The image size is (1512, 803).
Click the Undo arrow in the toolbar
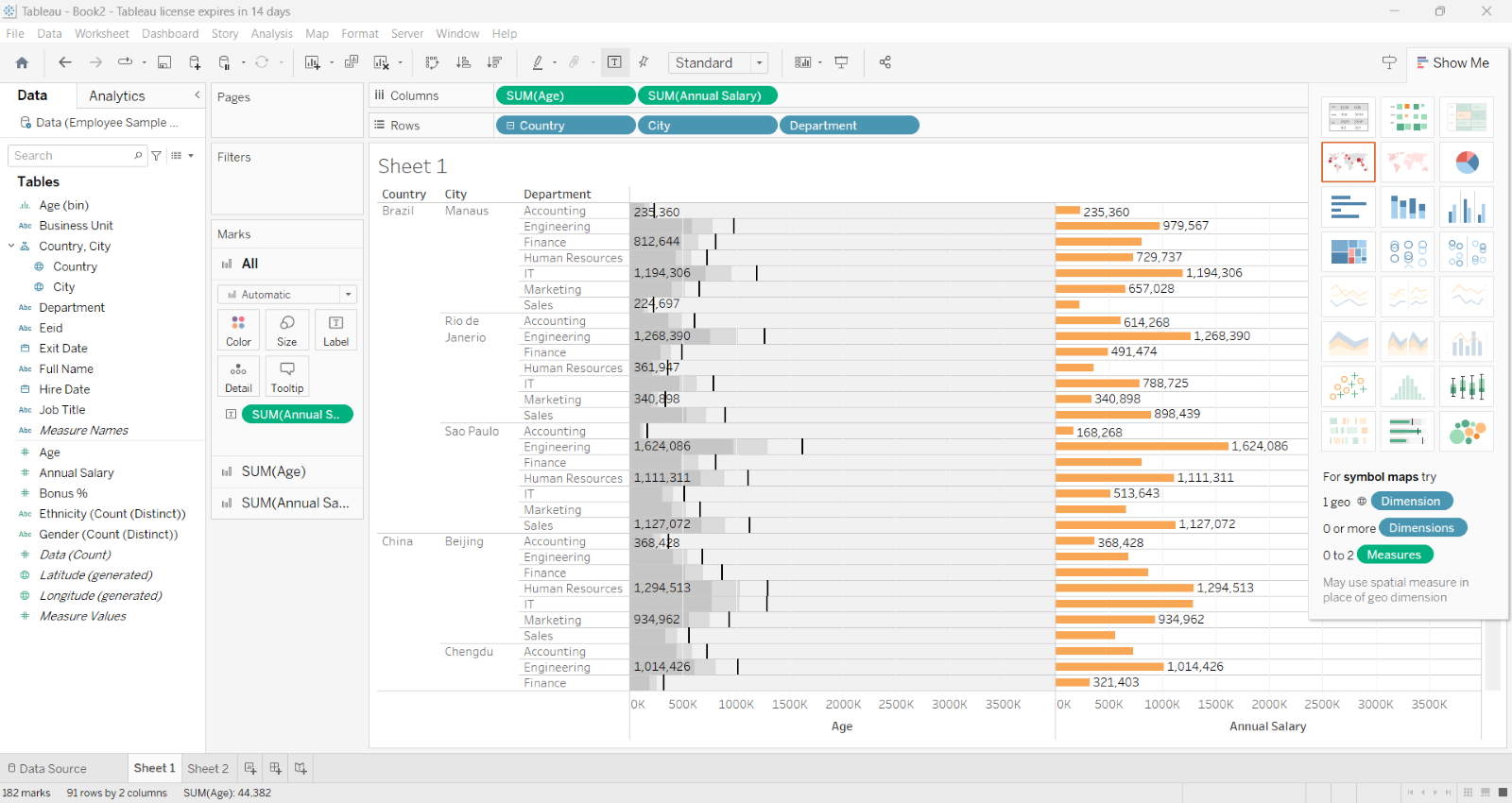tap(65, 62)
